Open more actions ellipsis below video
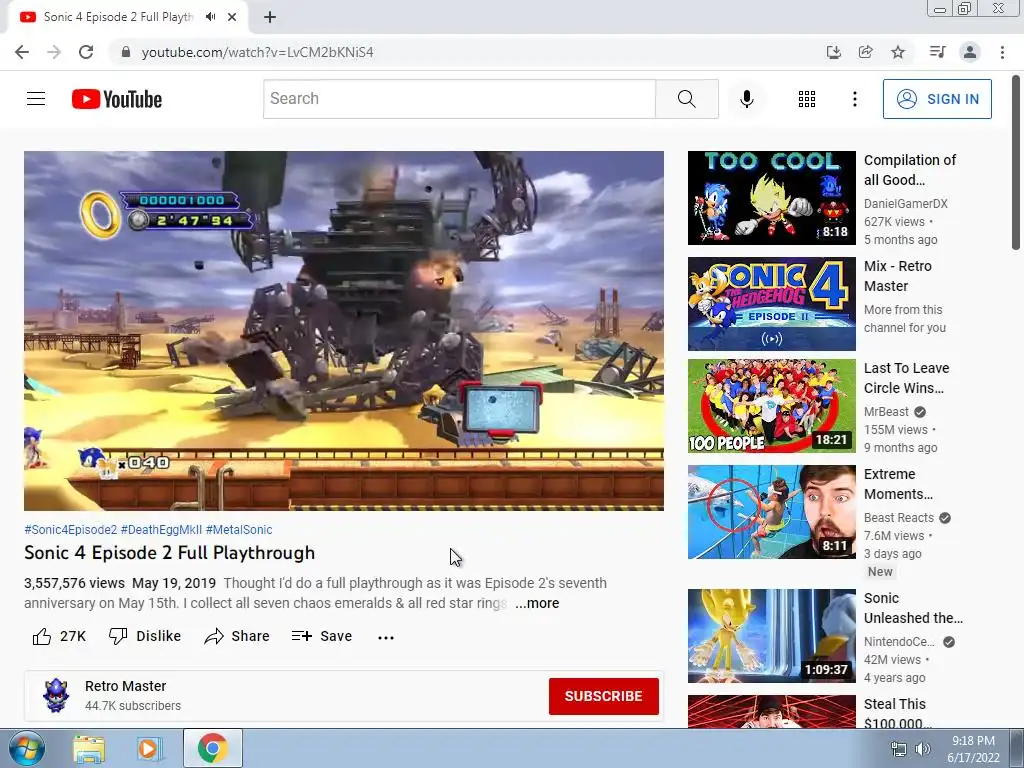This screenshot has width=1024, height=768. click(x=386, y=637)
